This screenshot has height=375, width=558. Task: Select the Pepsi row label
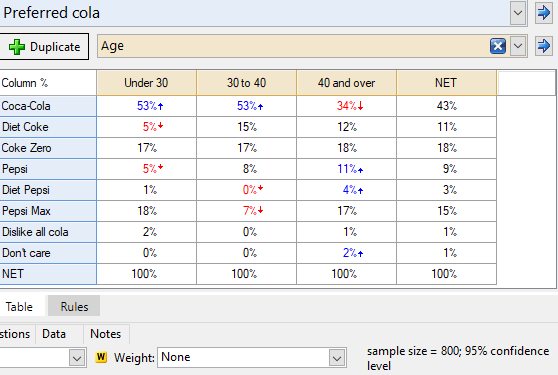(48, 169)
